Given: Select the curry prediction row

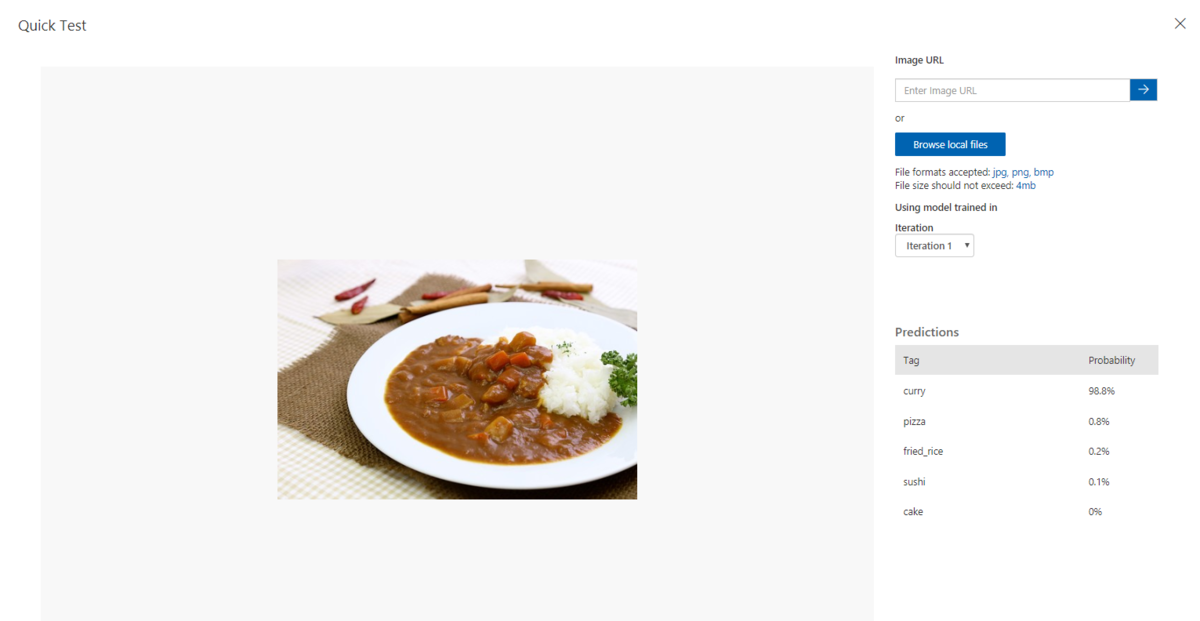Looking at the screenshot, I should [x=1026, y=391].
